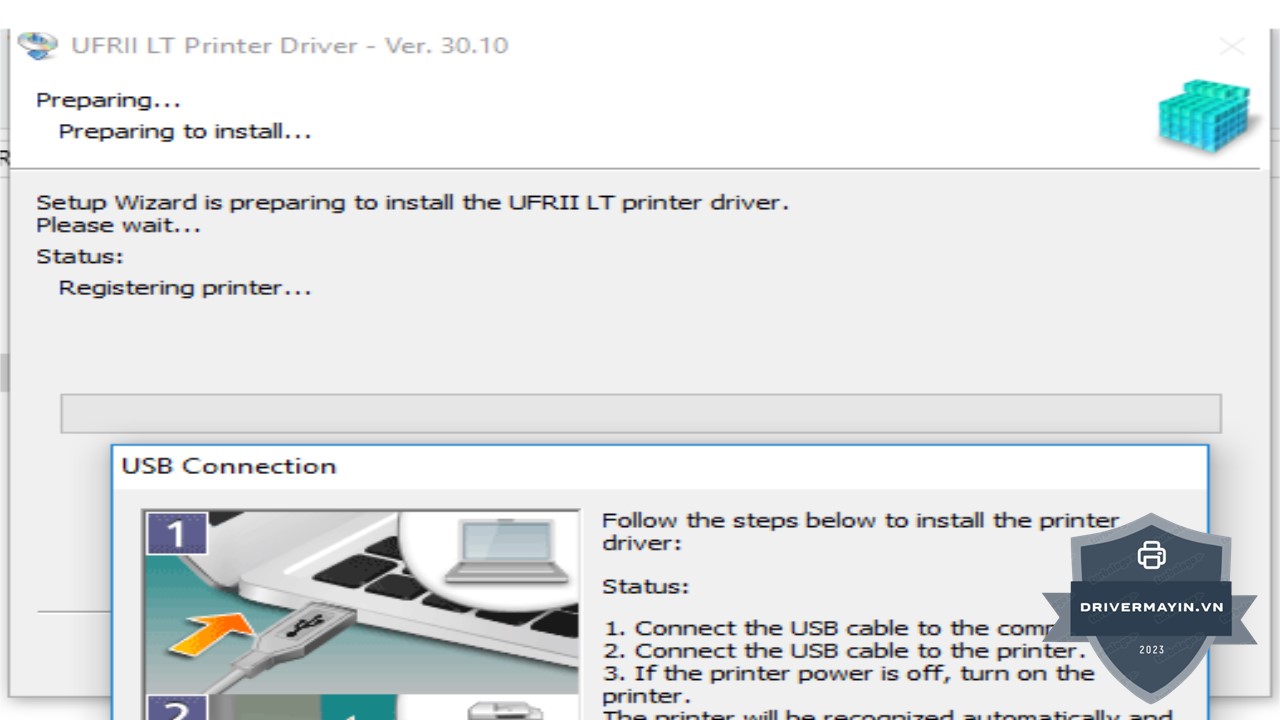
Task: Close the UFRII LT Printer Driver window
Action: [x=1232, y=46]
